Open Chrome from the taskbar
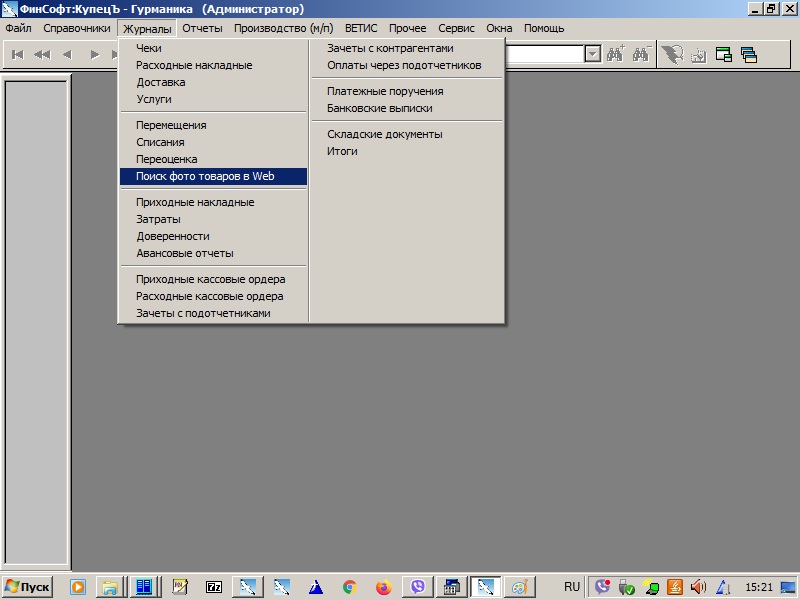 pos(349,587)
